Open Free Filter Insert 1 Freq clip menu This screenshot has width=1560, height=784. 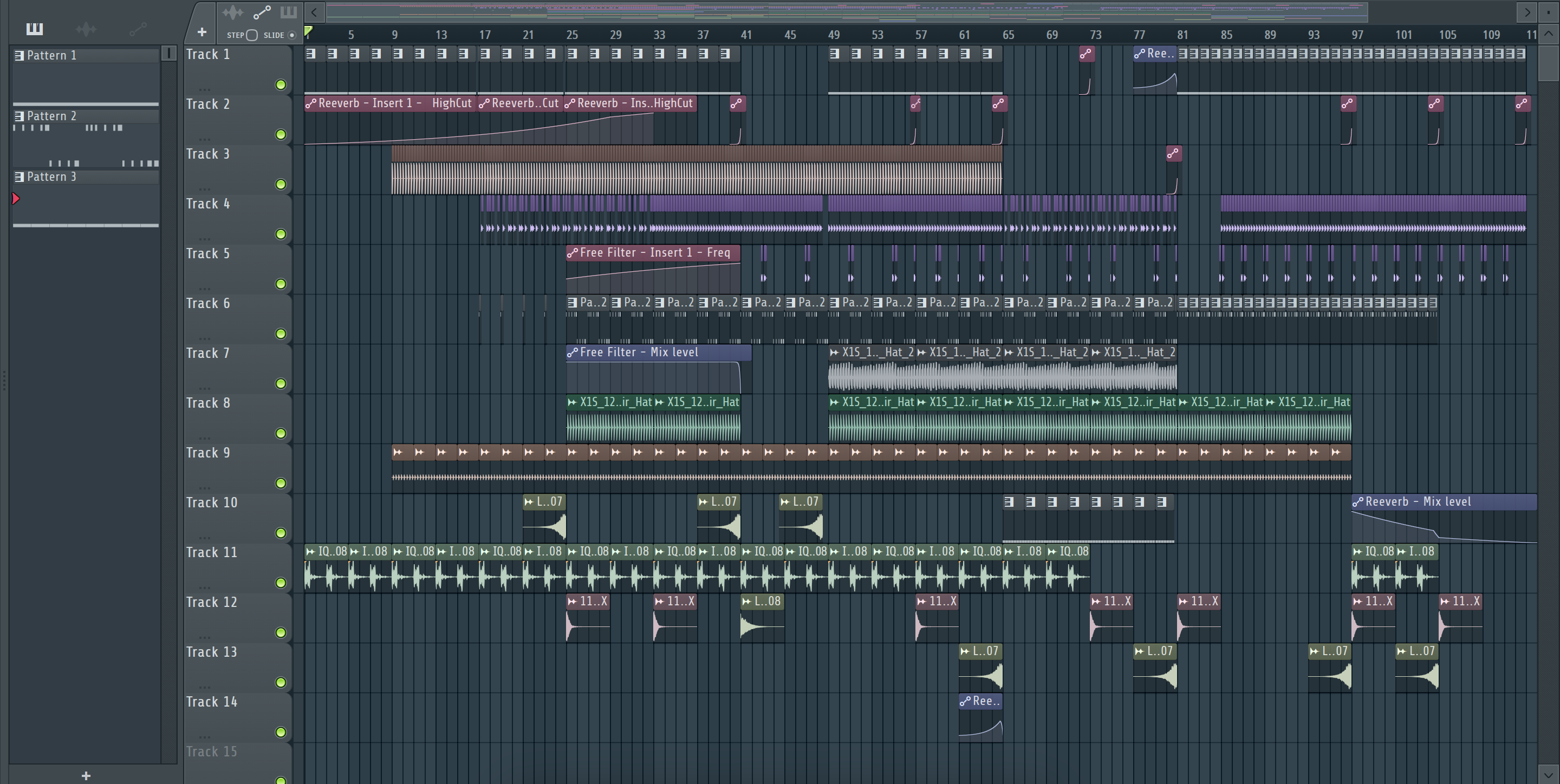click(x=573, y=253)
